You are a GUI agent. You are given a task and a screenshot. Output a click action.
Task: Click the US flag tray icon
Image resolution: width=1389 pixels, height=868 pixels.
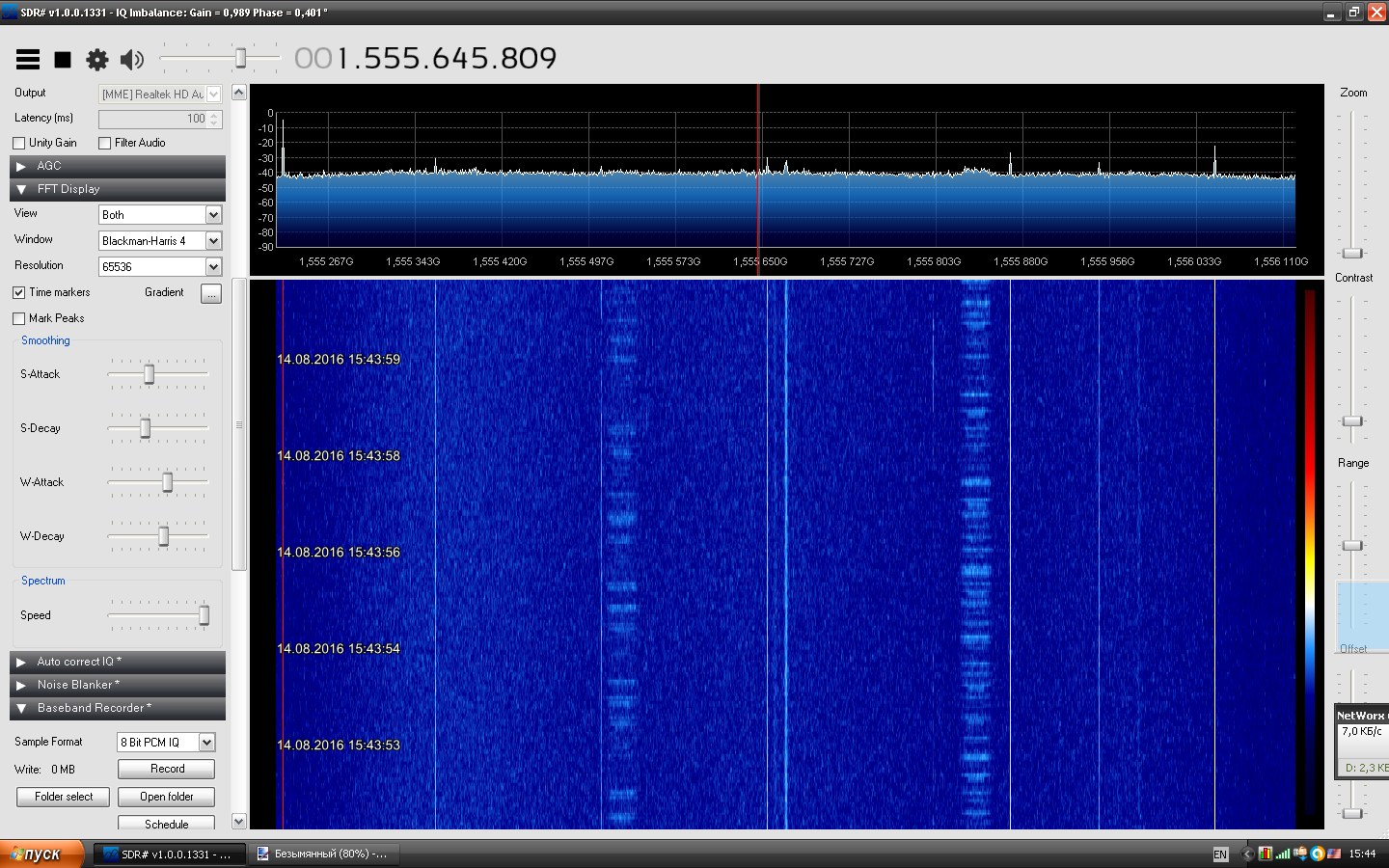point(1334,854)
